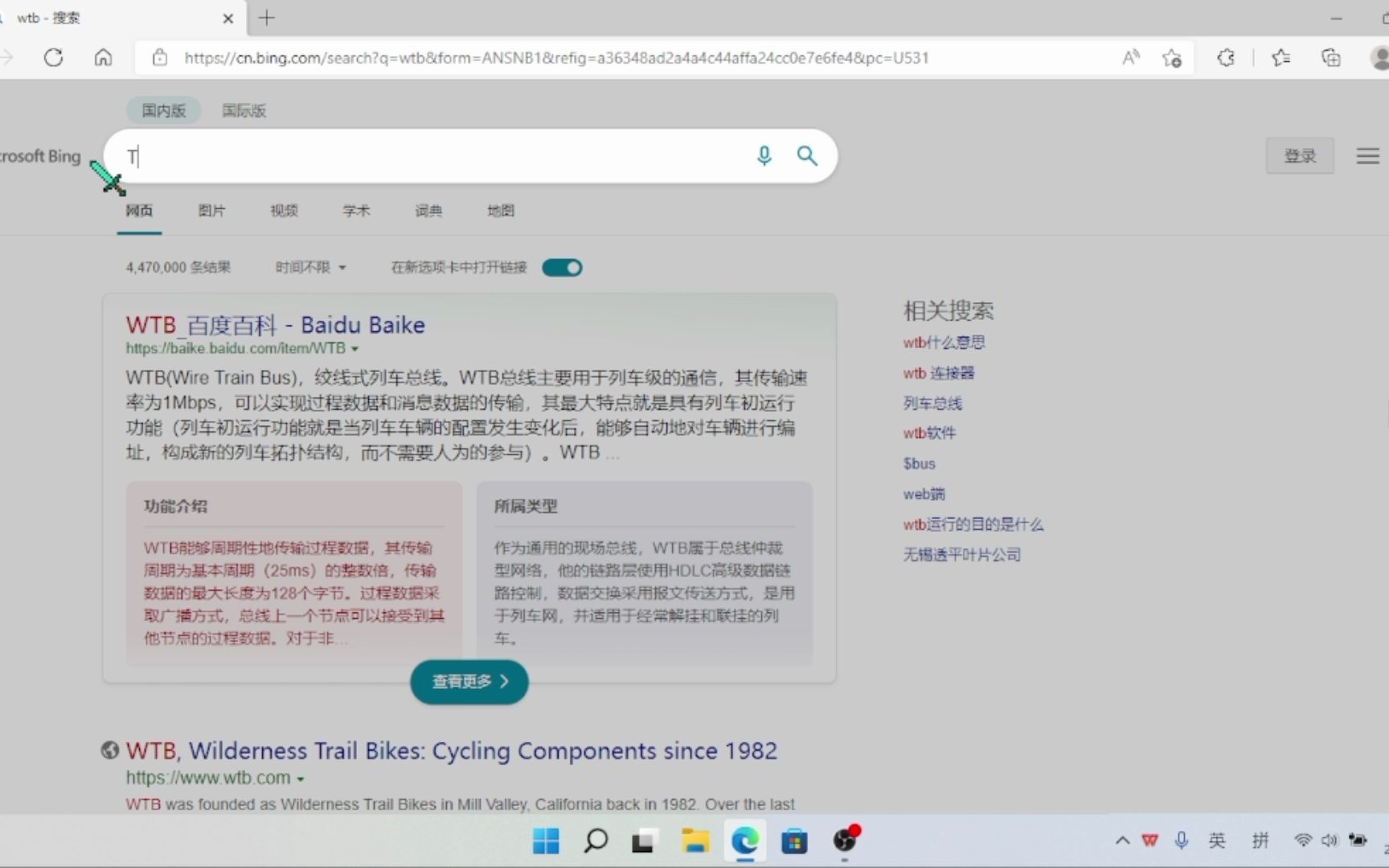1389x868 pixels.
Task: Switch to 词典 search tab
Action: [428, 211]
